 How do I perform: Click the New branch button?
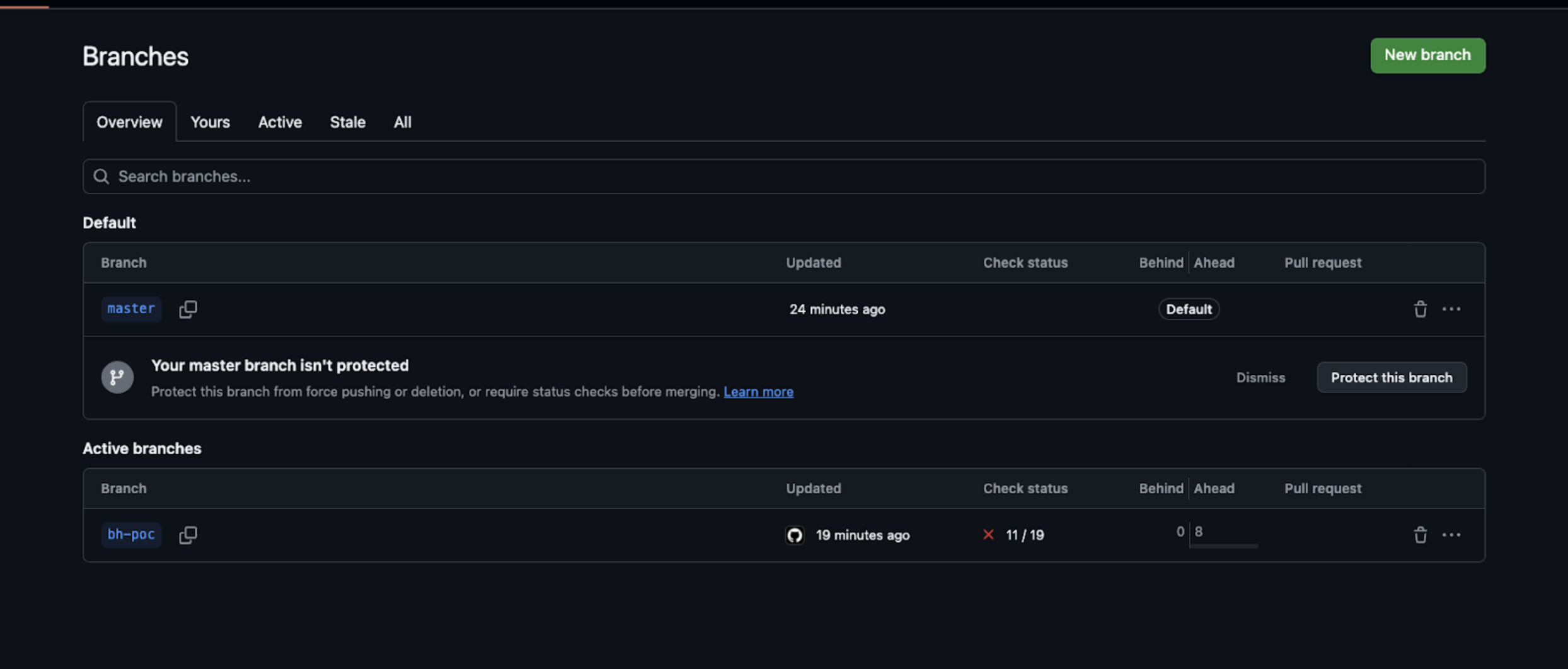1427,55
